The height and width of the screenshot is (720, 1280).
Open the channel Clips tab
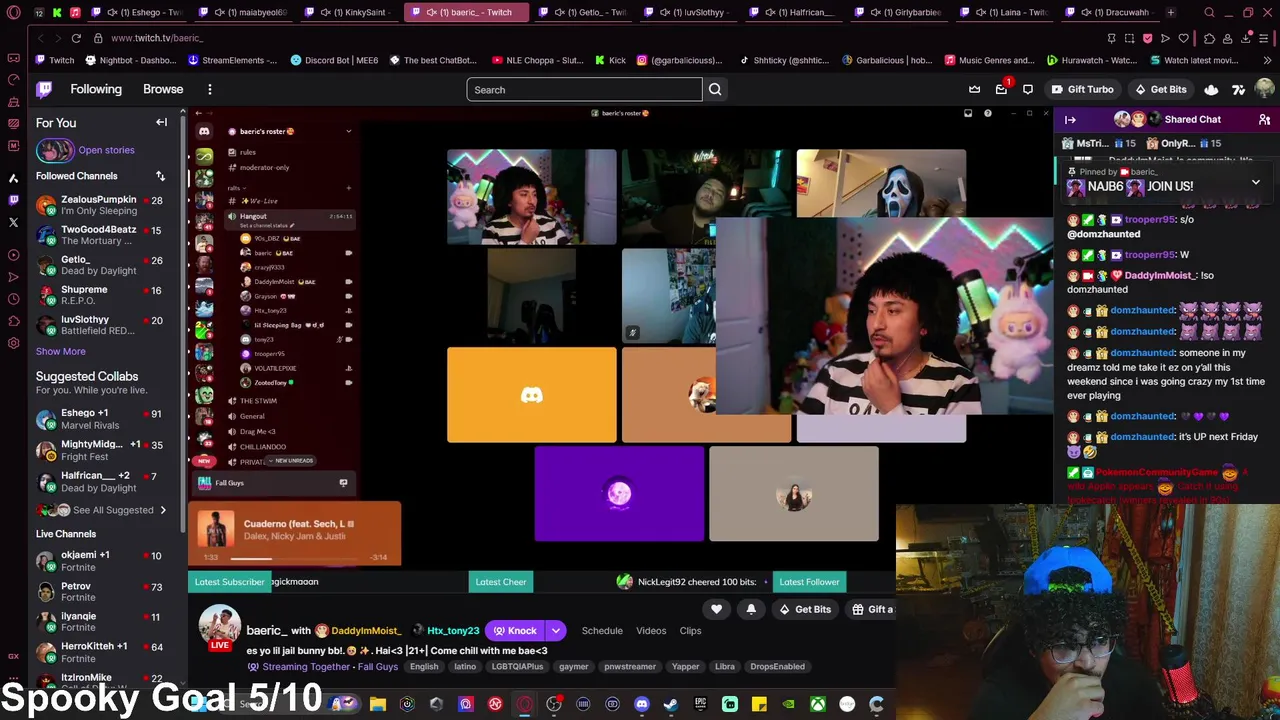click(690, 631)
